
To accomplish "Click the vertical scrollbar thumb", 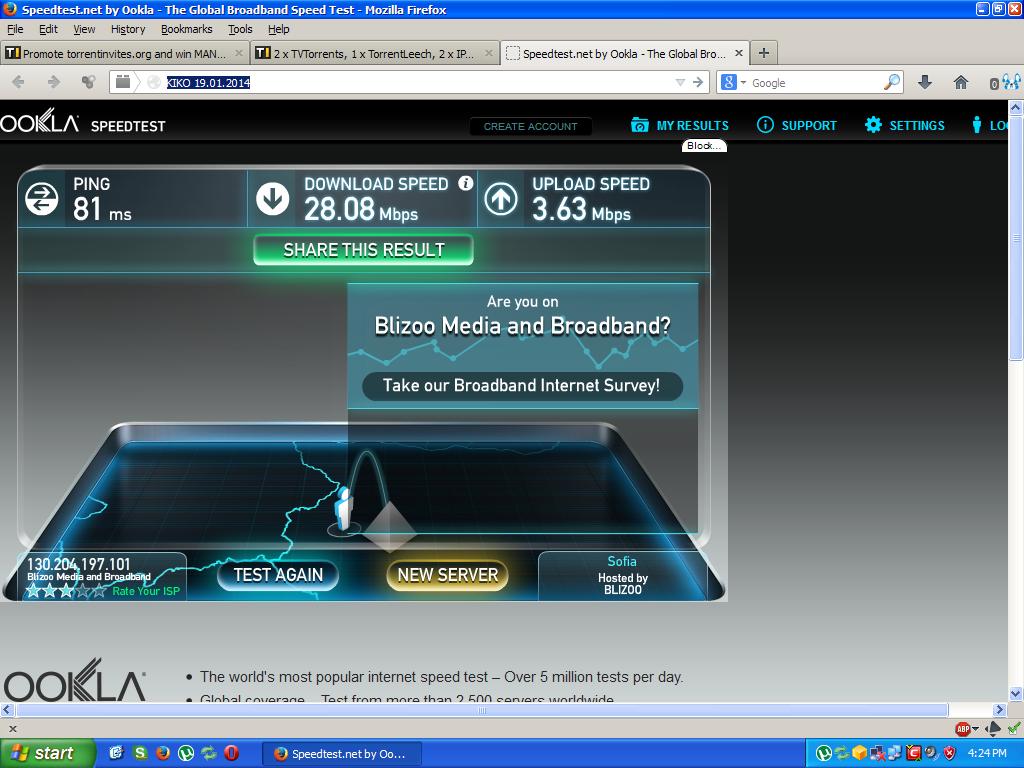I will [1016, 238].
